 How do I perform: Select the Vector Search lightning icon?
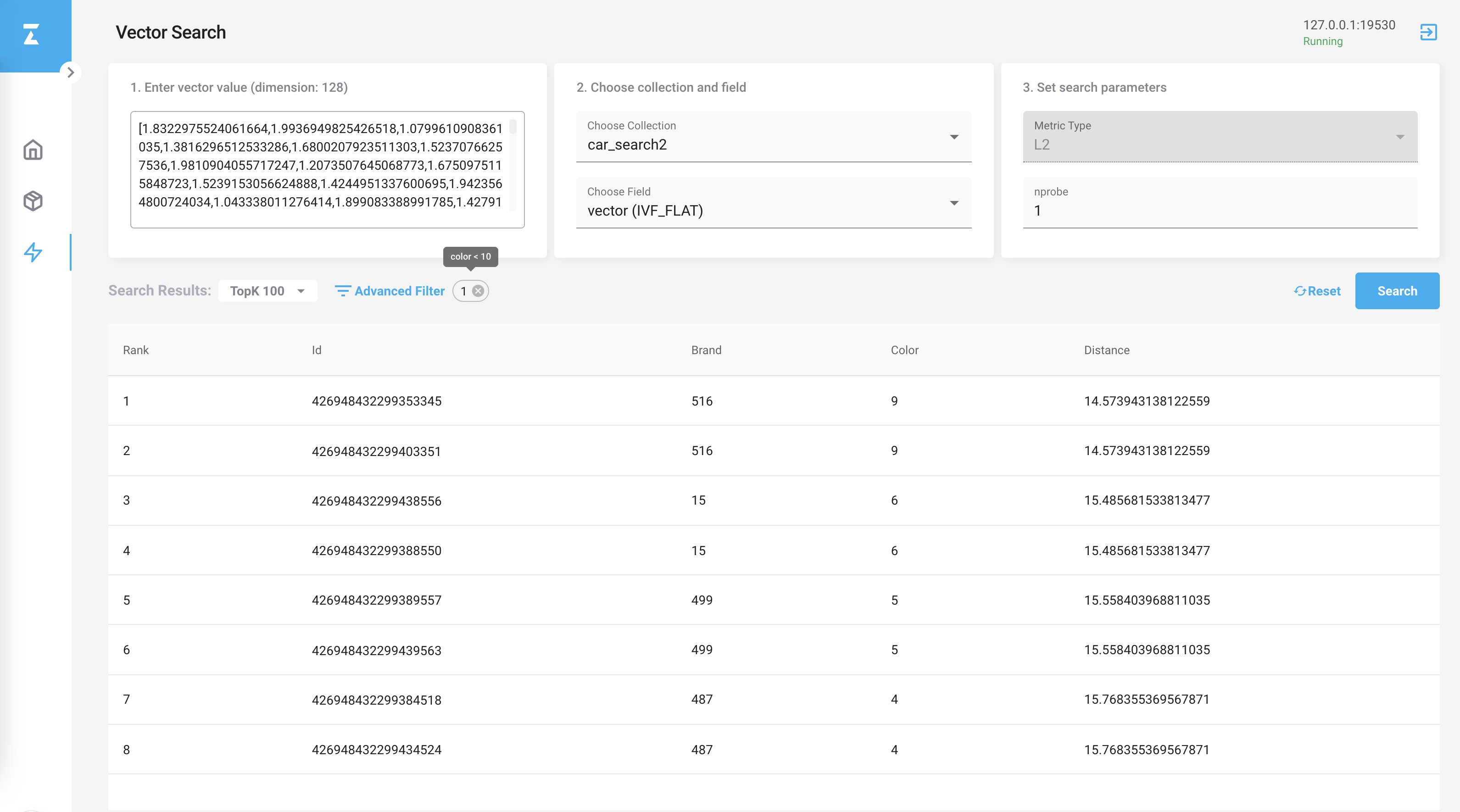33,252
